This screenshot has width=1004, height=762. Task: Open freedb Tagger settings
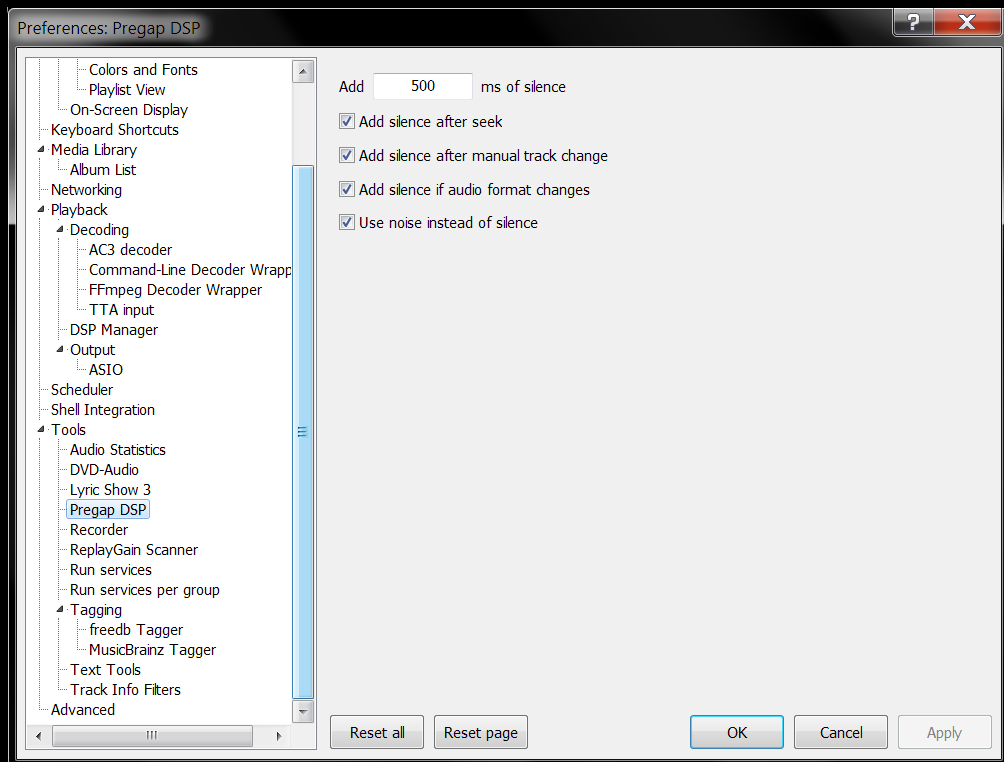136,630
